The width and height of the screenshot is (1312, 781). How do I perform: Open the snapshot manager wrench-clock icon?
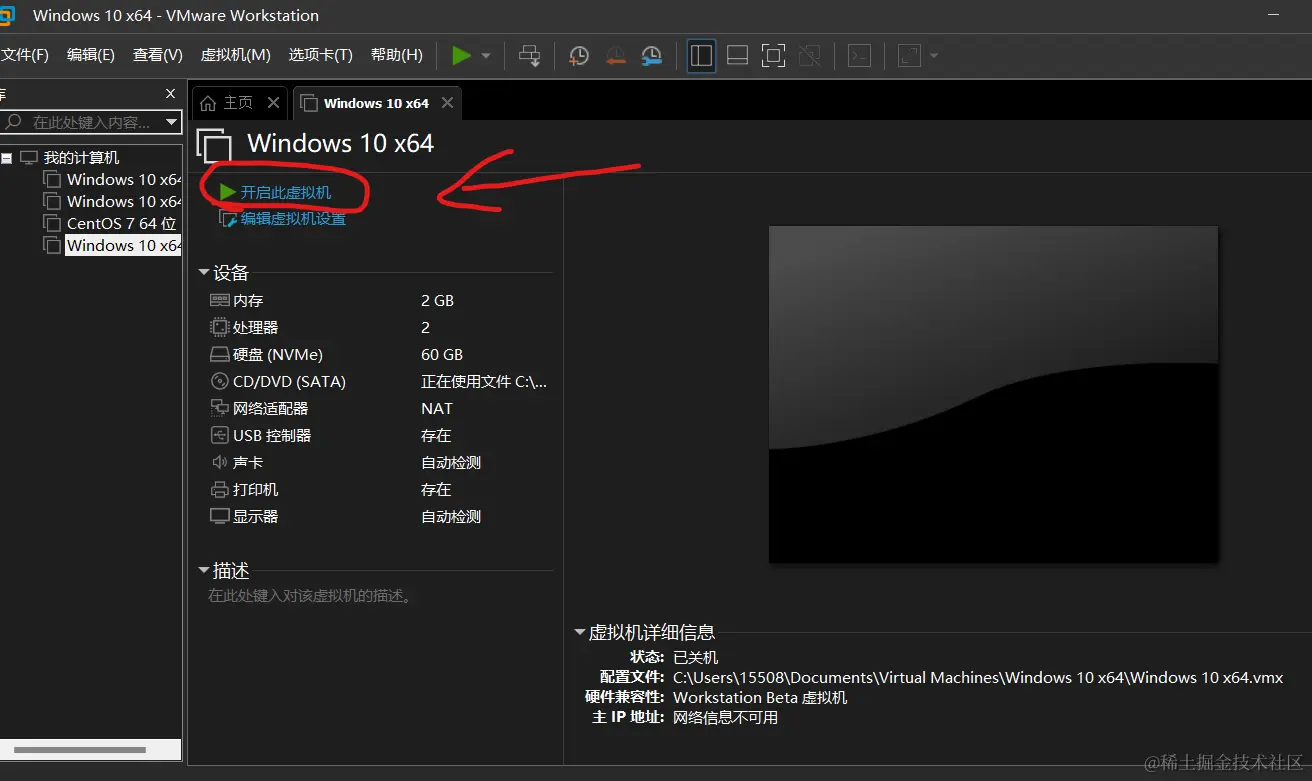pyautogui.click(x=652, y=56)
